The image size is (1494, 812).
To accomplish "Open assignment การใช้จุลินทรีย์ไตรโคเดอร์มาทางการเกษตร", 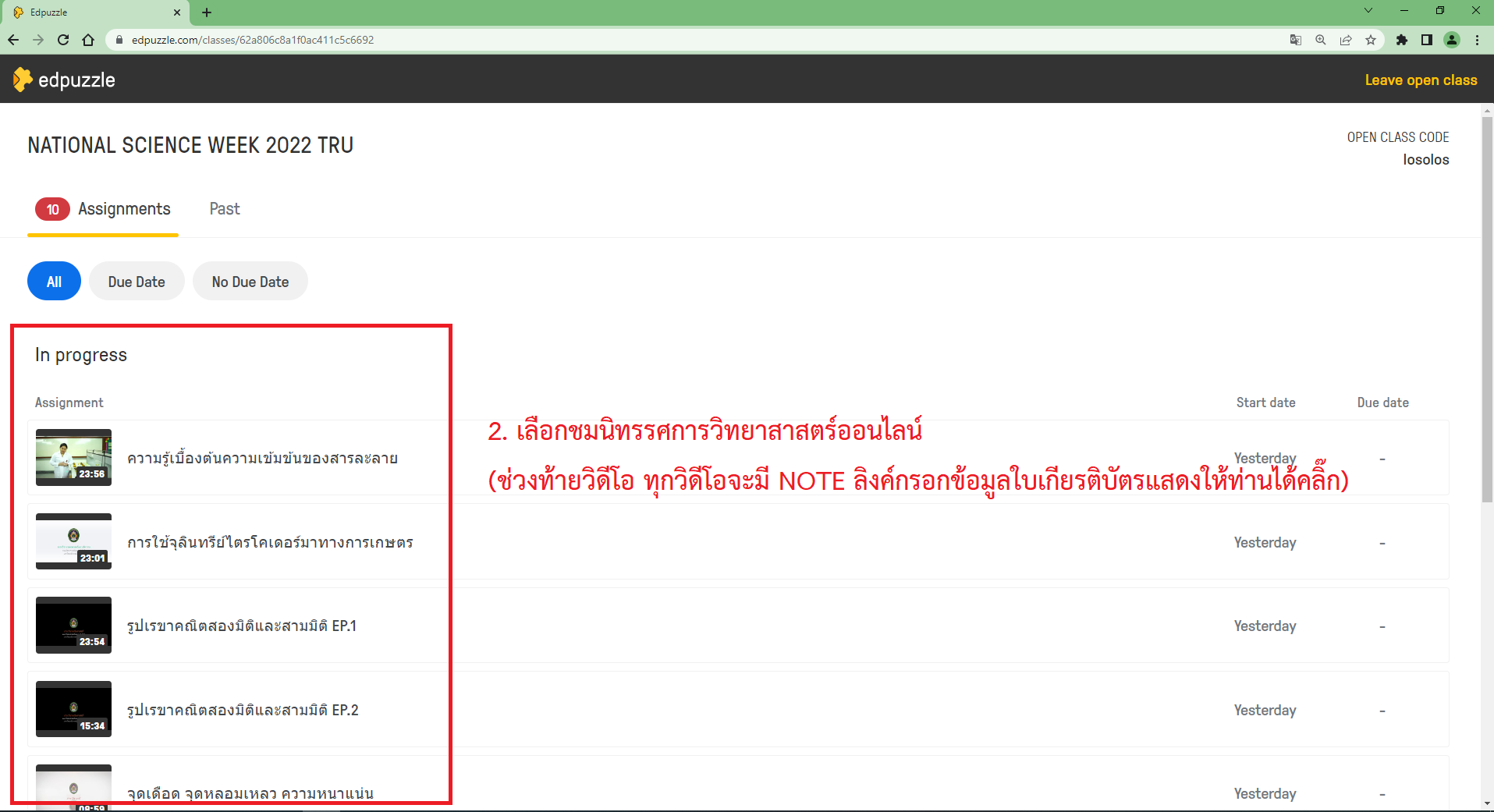I will click(x=270, y=542).
